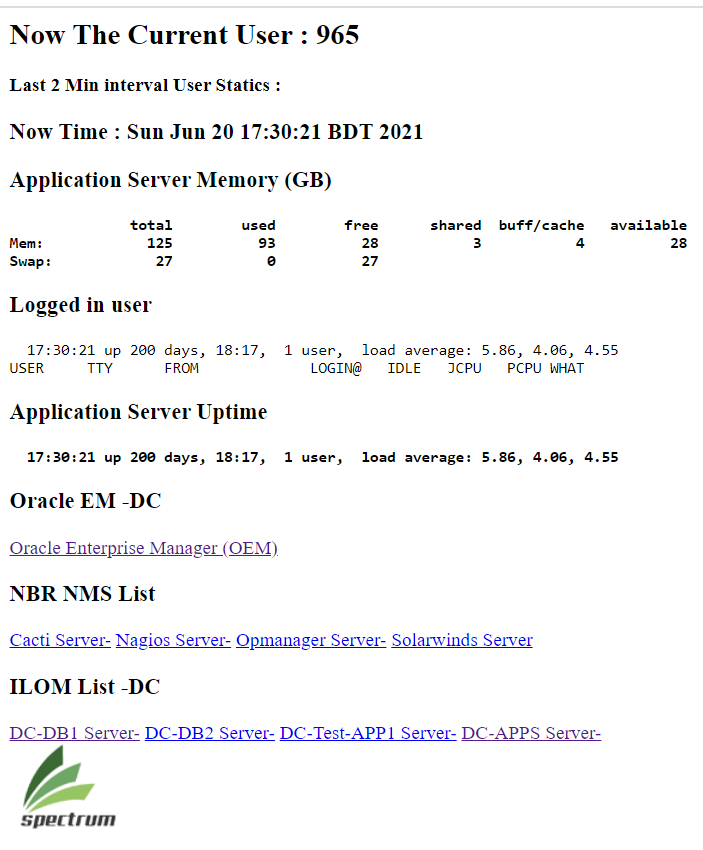Open the Cacti Server link

(60, 640)
